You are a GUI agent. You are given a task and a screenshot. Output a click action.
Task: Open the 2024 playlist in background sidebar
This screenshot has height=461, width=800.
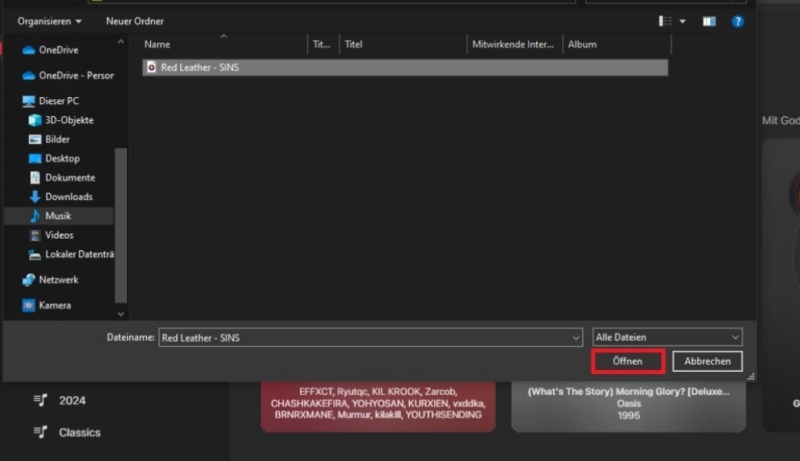point(71,401)
